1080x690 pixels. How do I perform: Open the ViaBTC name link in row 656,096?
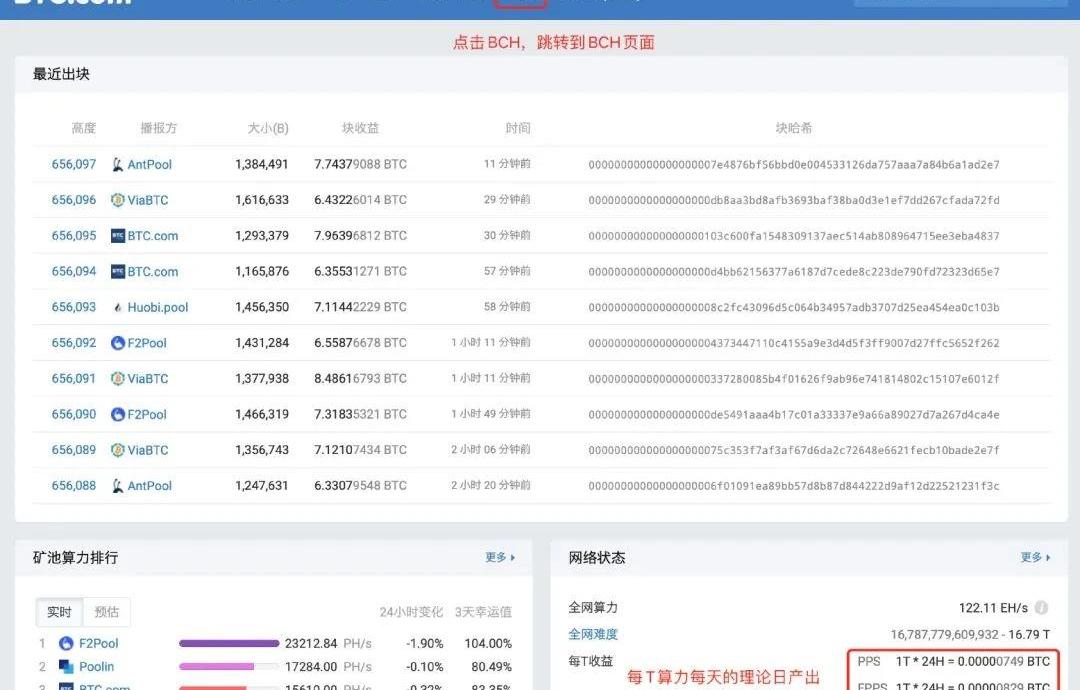pos(147,200)
